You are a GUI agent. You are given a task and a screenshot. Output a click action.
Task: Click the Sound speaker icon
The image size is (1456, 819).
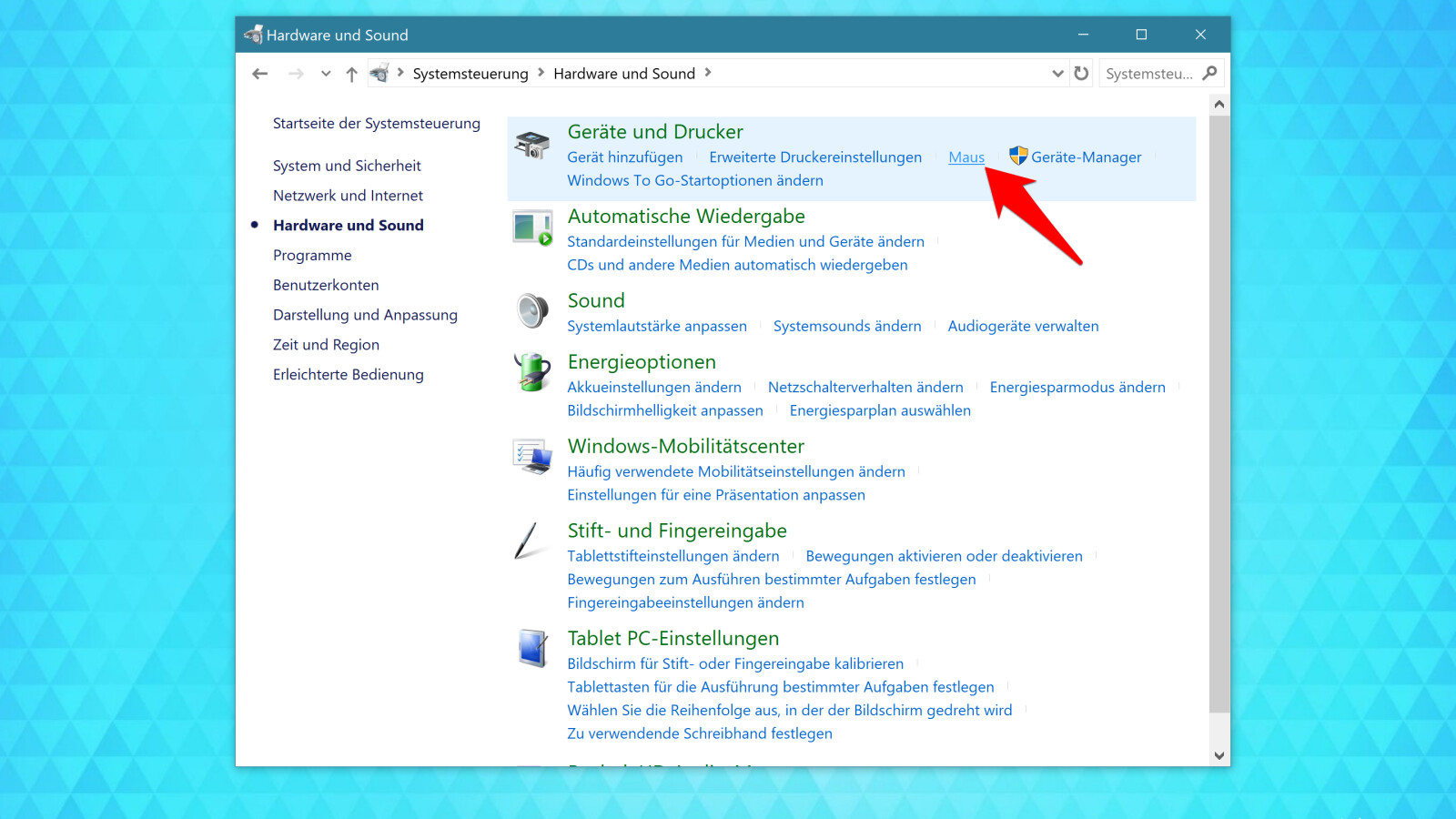[x=532, y=311]
